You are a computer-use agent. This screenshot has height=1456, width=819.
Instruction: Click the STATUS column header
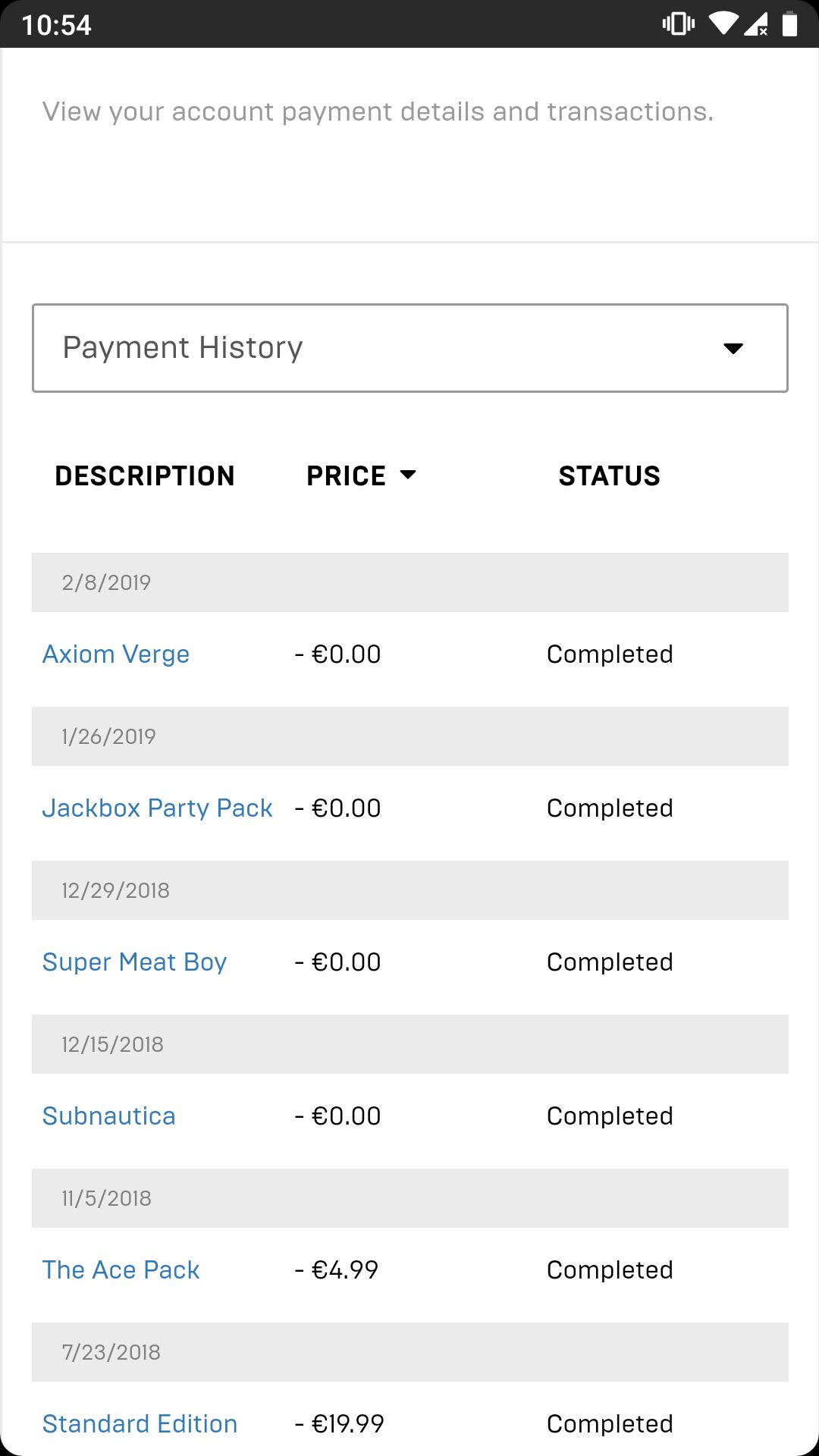610,475
